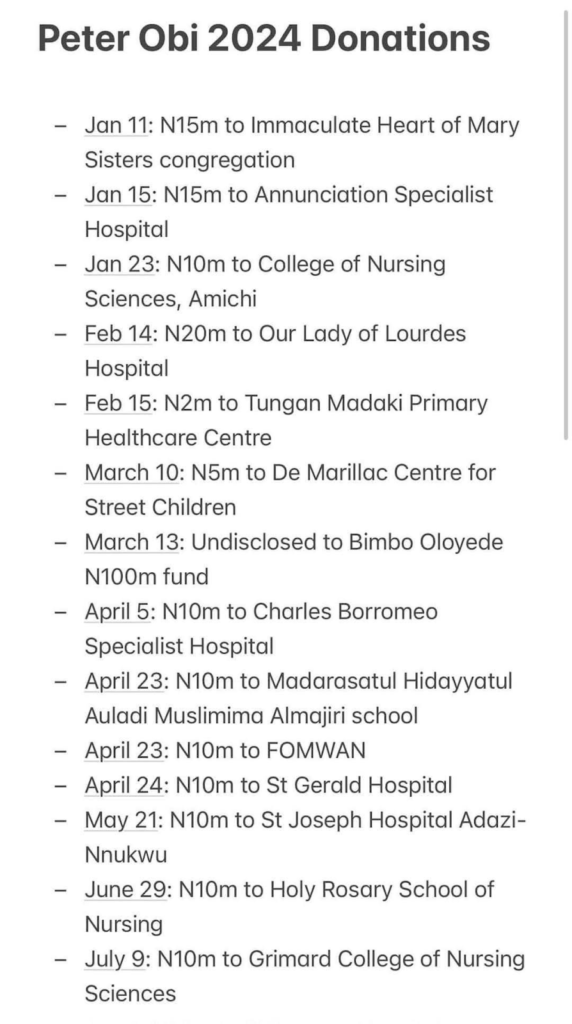Screen dimensions: 572x1024
Task: Select the Feb 14 date link
Action: click(x=121, y=333)
